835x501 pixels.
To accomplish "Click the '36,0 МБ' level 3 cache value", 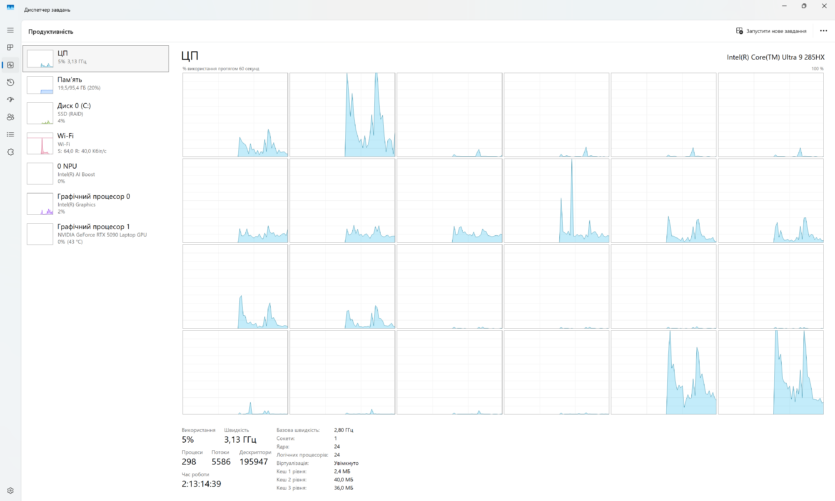I will click(x=343, y=488).
